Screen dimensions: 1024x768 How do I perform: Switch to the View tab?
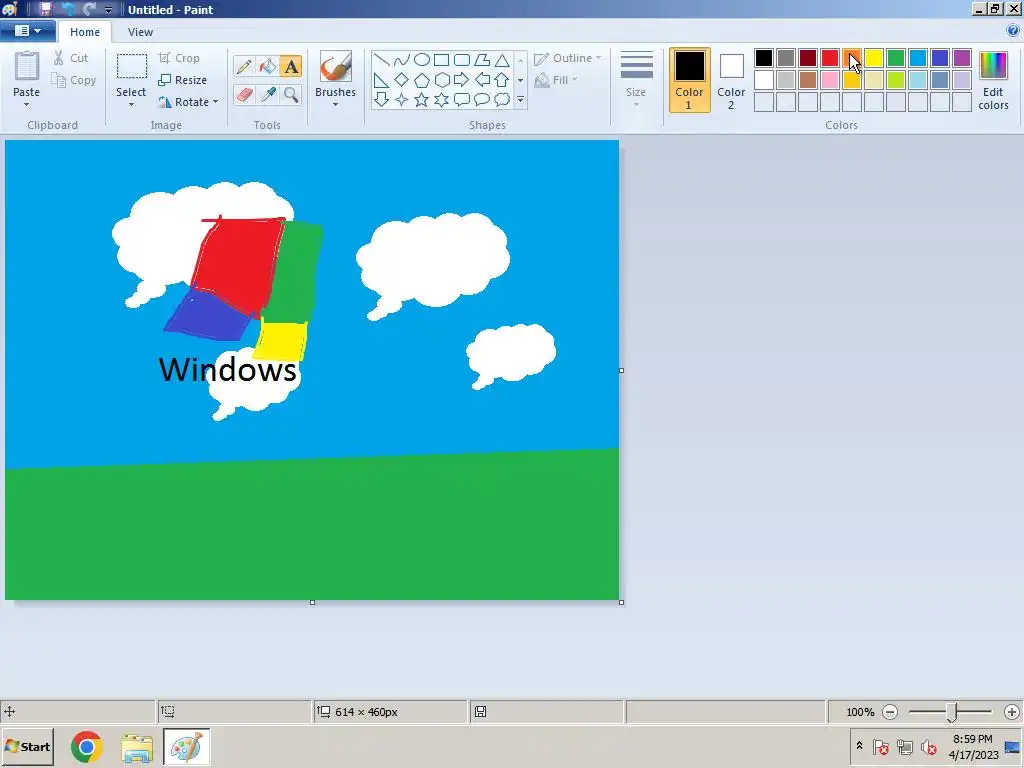click(140, 31)
